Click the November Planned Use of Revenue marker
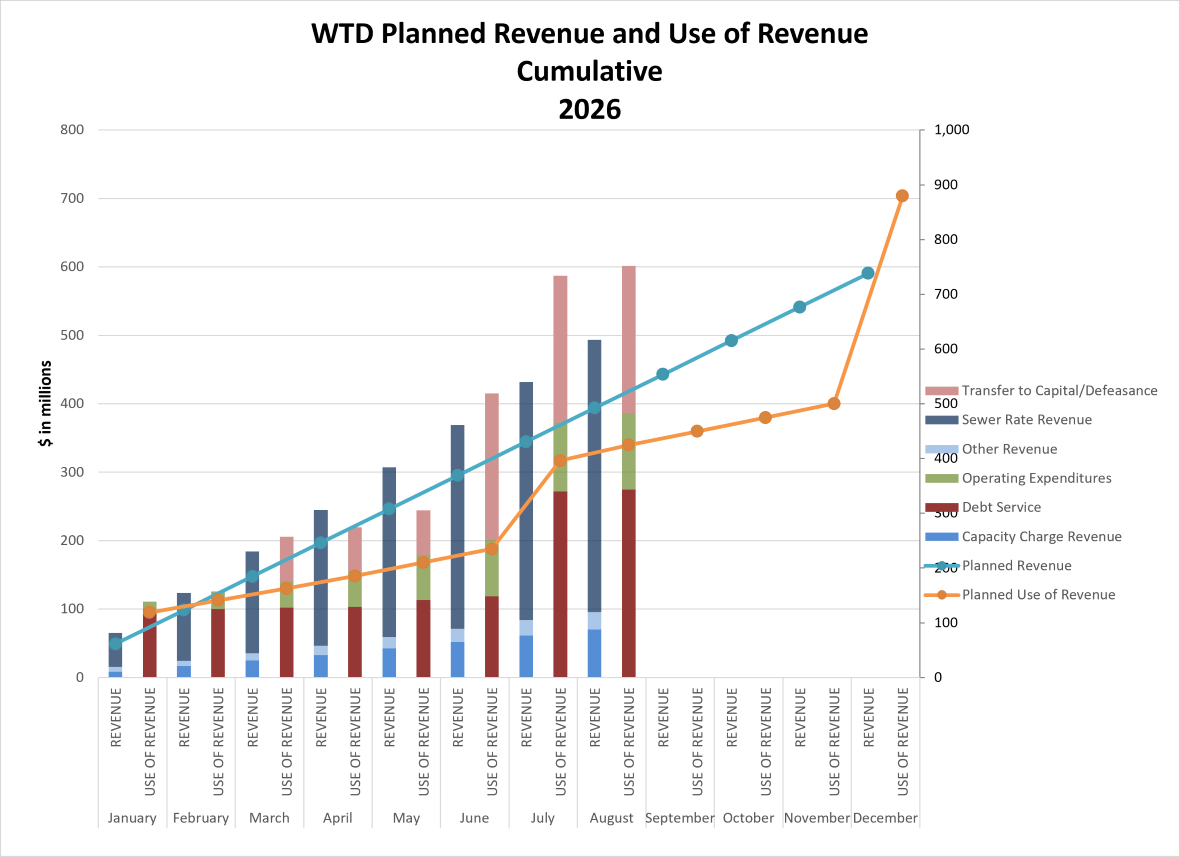The width and height of the screenshot is (1180, 857). (834, 403)
